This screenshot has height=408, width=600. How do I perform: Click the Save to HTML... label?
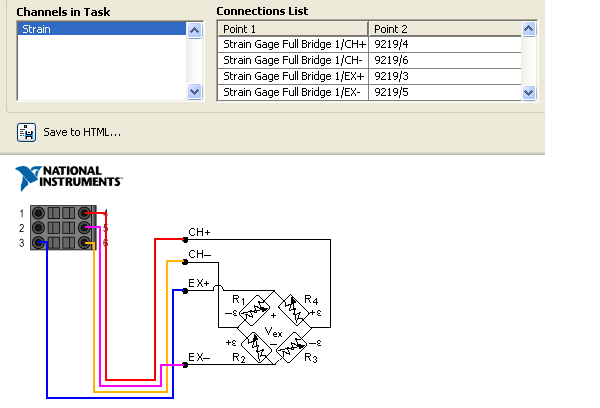[x=82, y=132]
